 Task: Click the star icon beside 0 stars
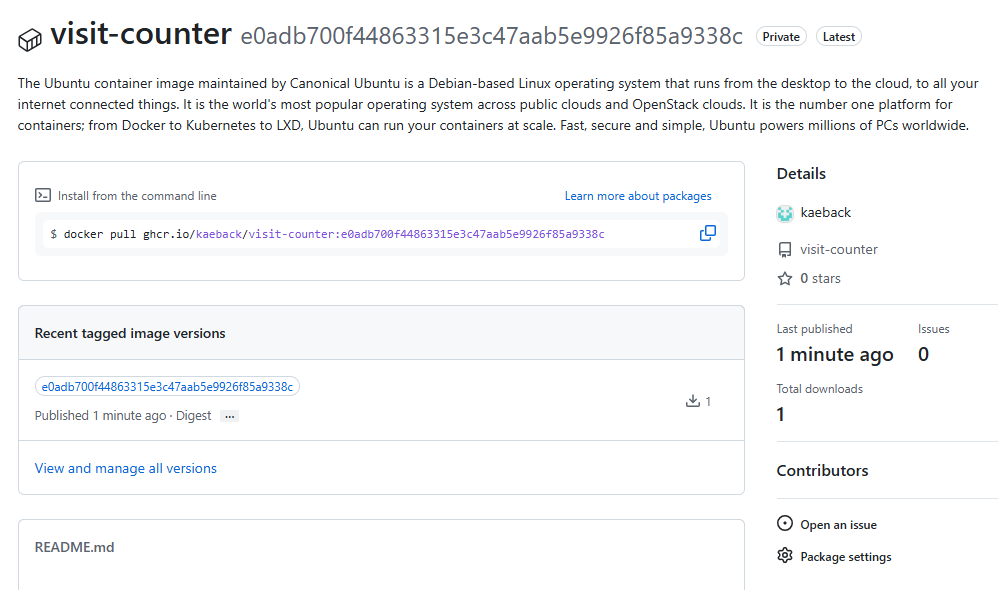pos(785,279)
